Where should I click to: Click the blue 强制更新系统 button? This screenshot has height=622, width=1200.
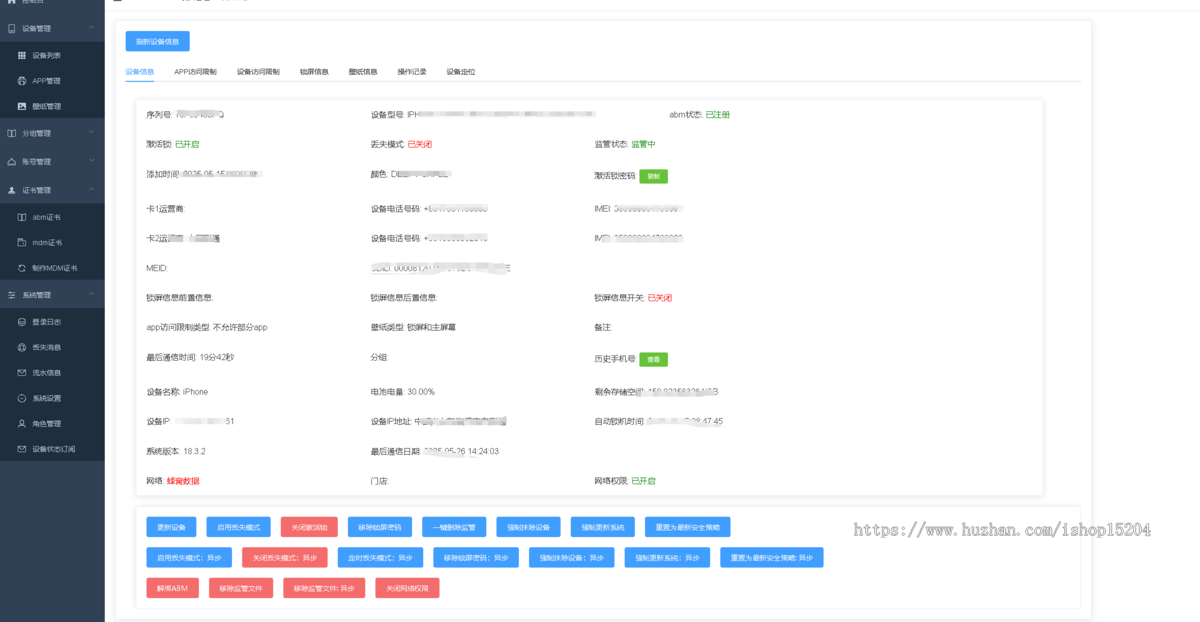coord(603,527)
